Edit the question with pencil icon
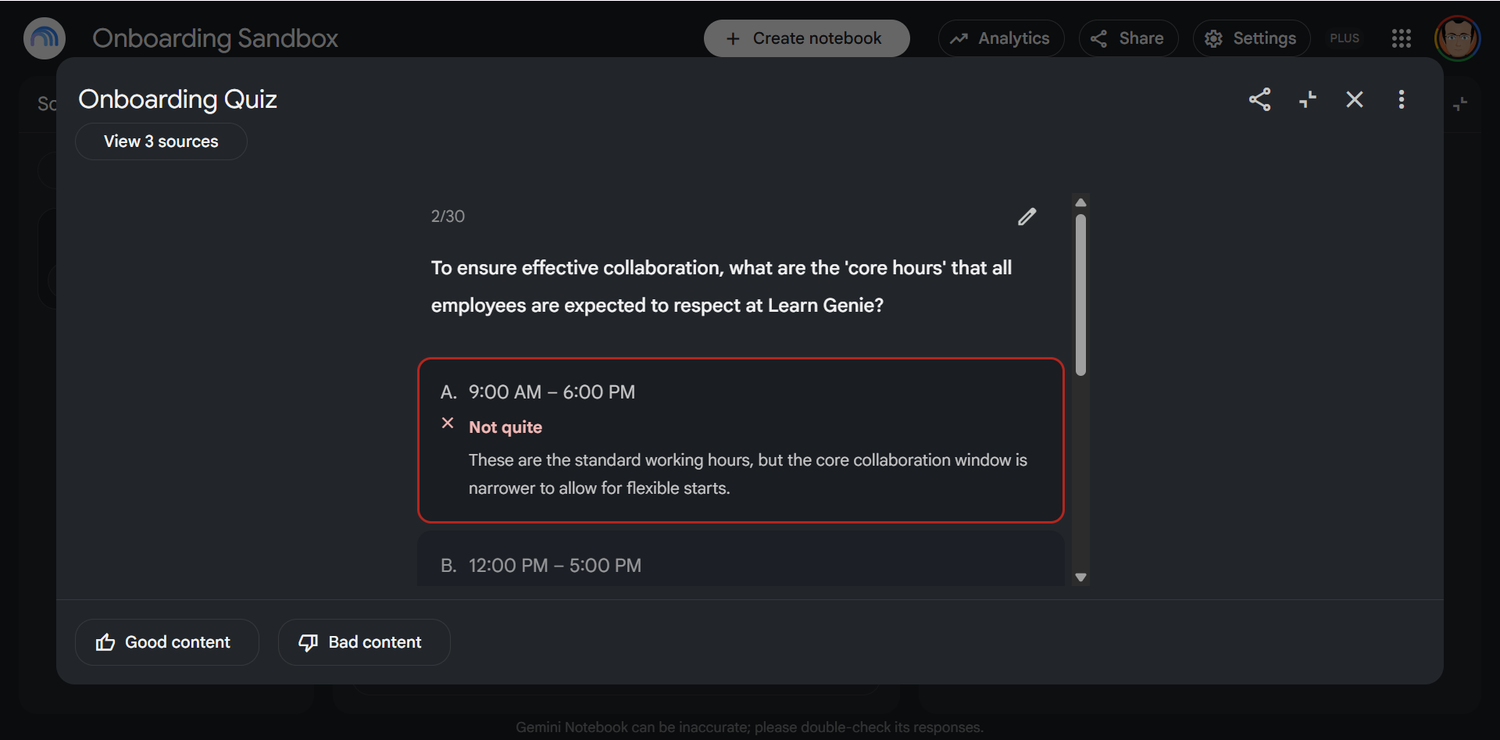This screenshot has height=740, width=1500. coord(1027,216)
